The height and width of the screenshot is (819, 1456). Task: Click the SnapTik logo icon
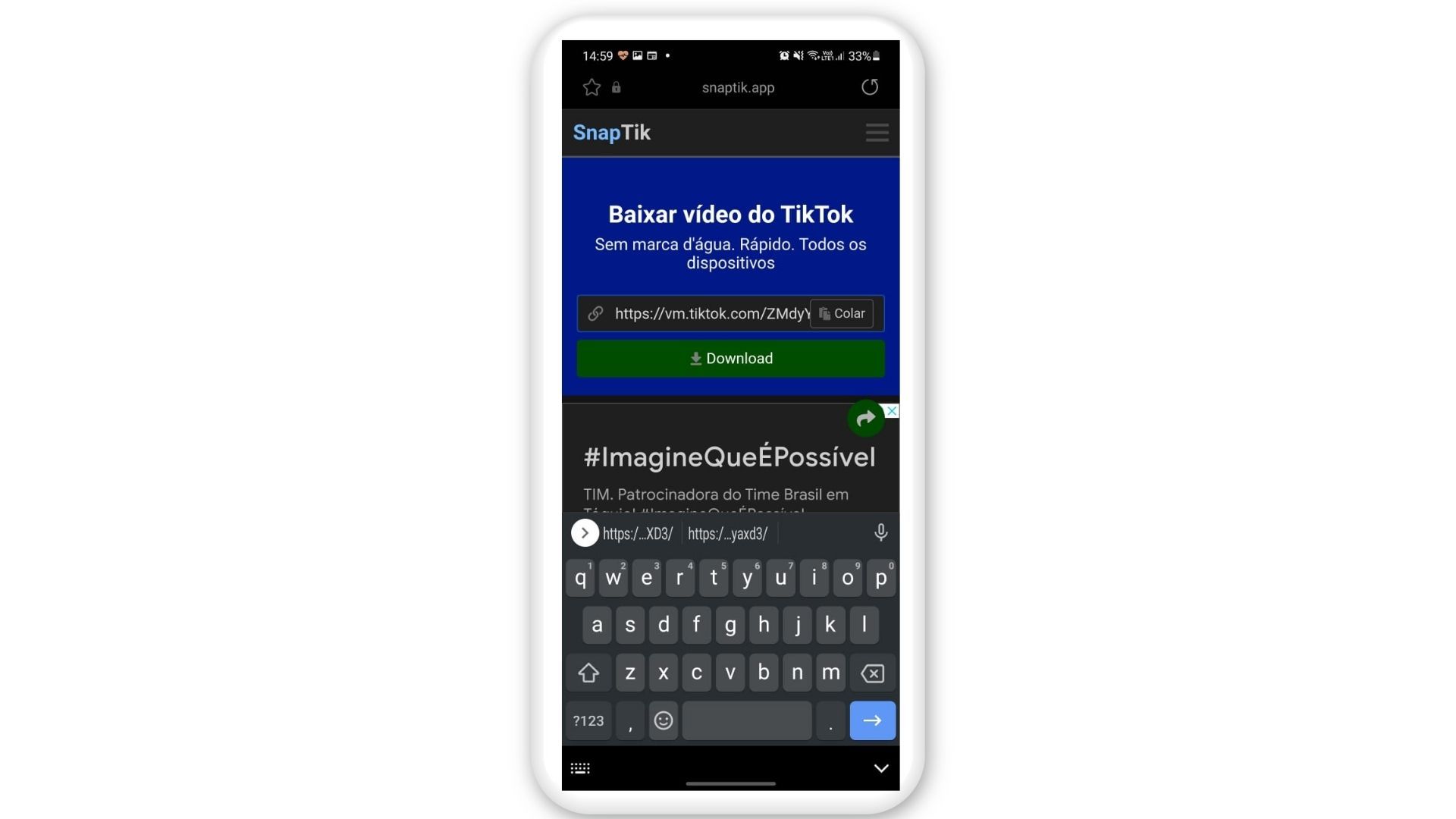click(x=611, y=131)
